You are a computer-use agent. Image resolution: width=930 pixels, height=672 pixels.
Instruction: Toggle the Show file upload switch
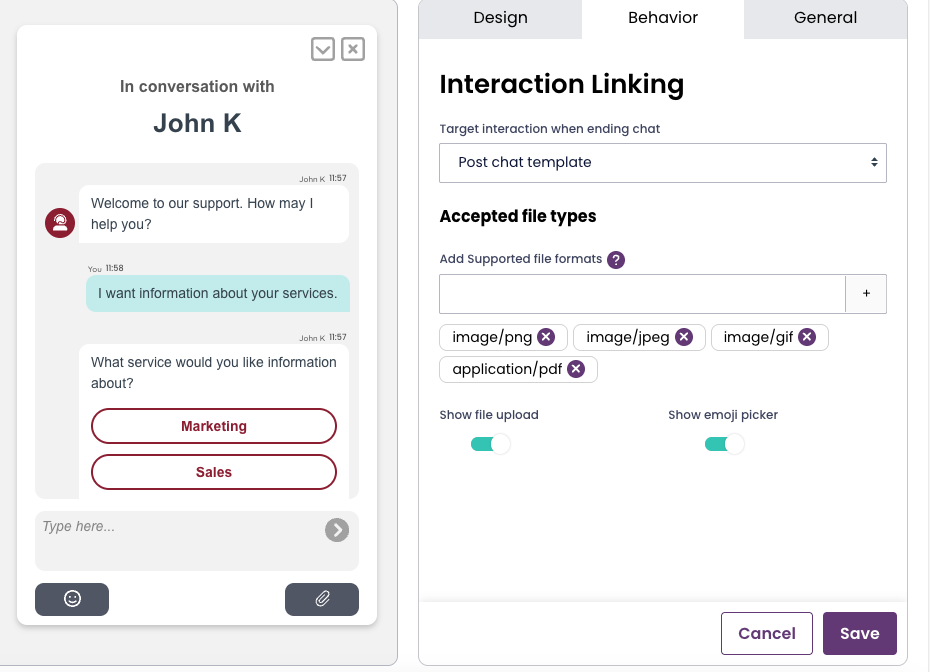point(490,444)
